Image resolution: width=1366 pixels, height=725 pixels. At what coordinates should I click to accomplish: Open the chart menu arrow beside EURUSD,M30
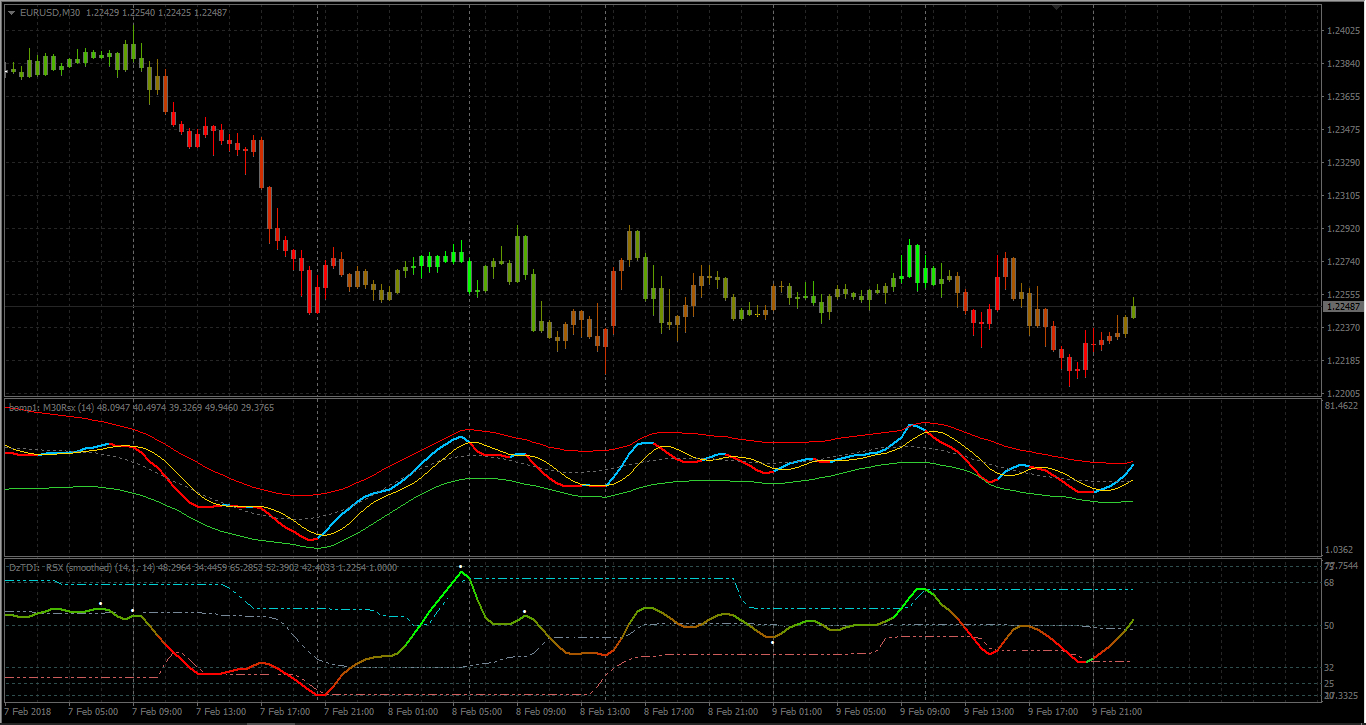11,12
